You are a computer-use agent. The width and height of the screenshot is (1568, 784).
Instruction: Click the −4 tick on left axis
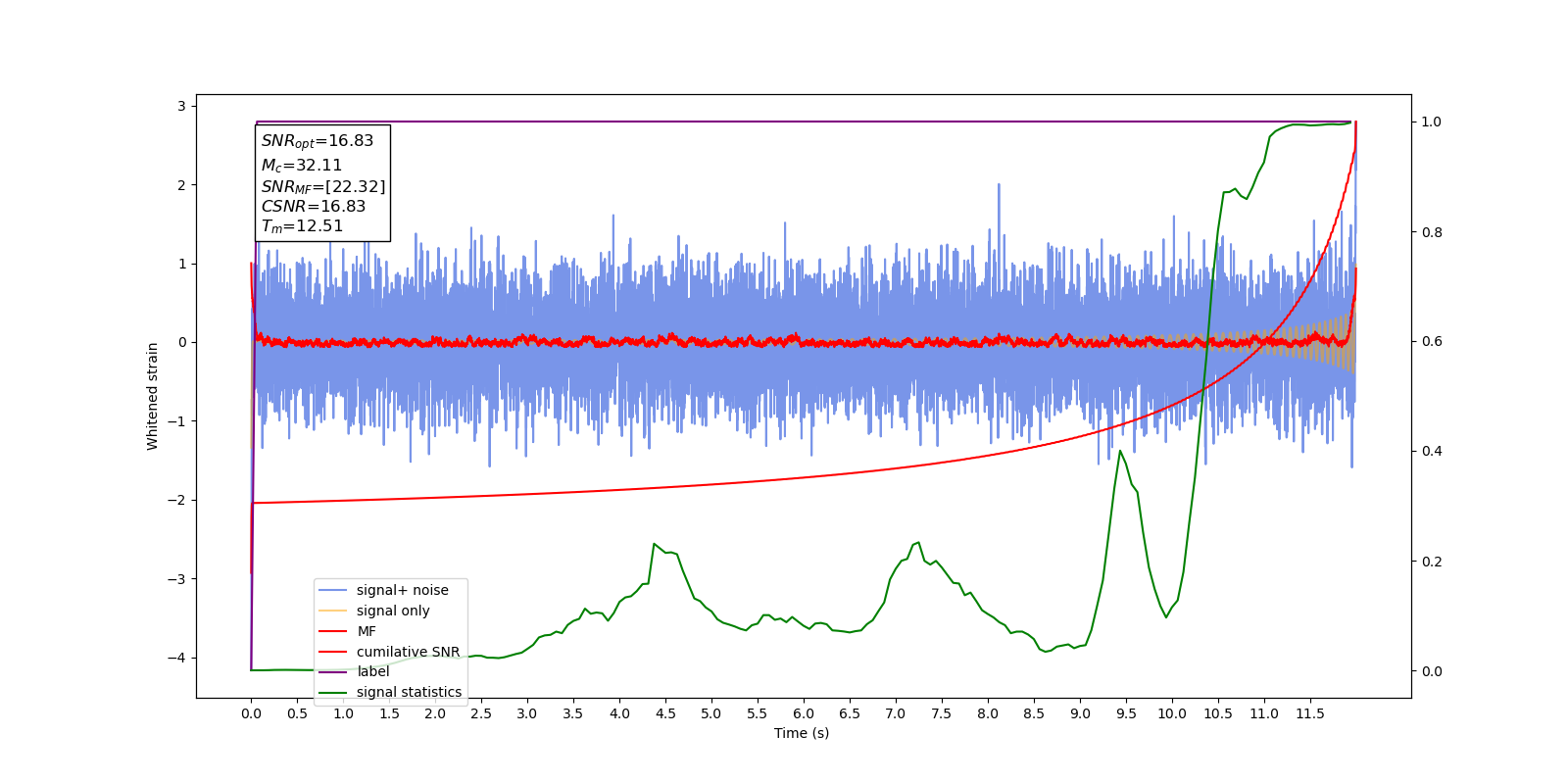(x=180, y=658)
